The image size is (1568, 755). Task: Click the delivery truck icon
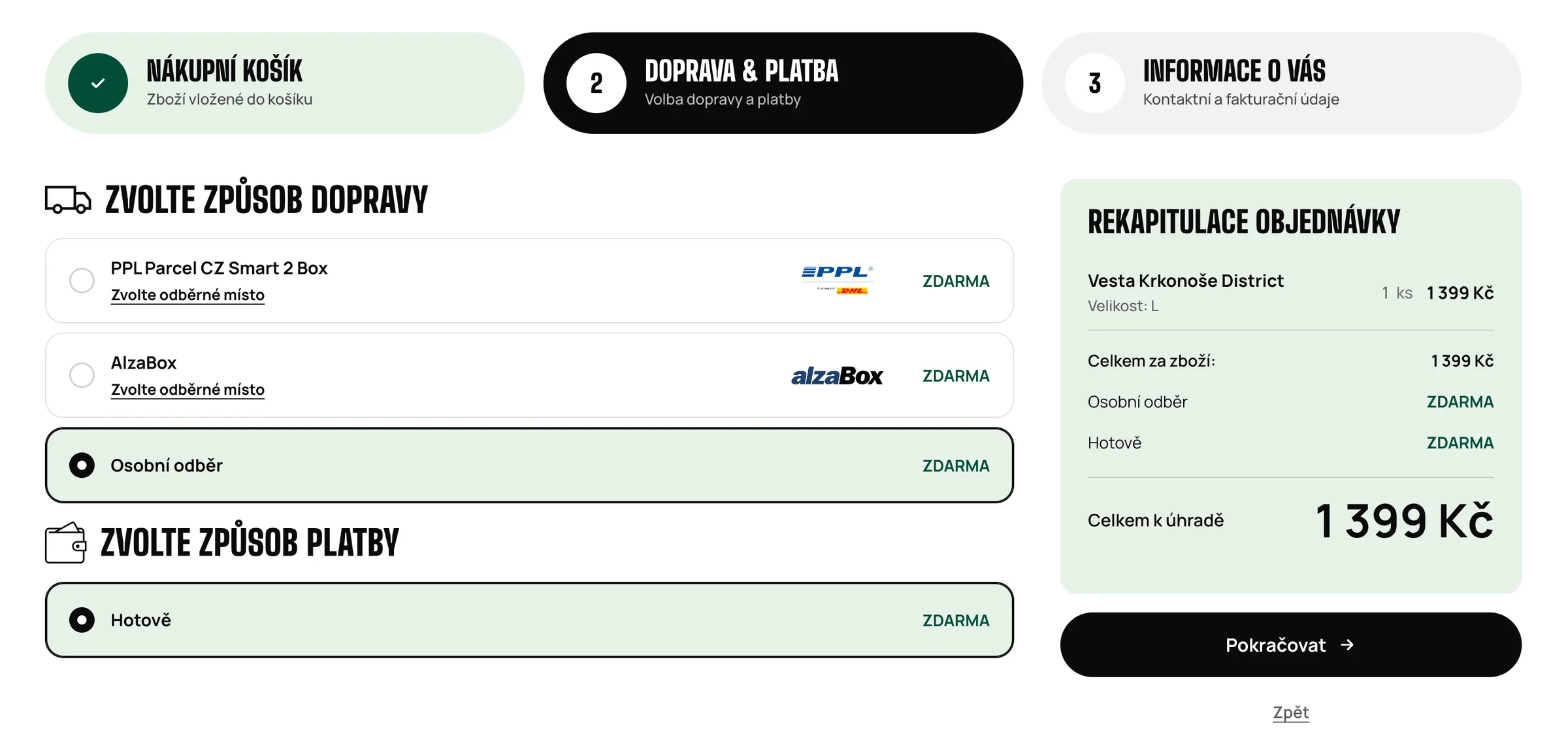(68, 199)
